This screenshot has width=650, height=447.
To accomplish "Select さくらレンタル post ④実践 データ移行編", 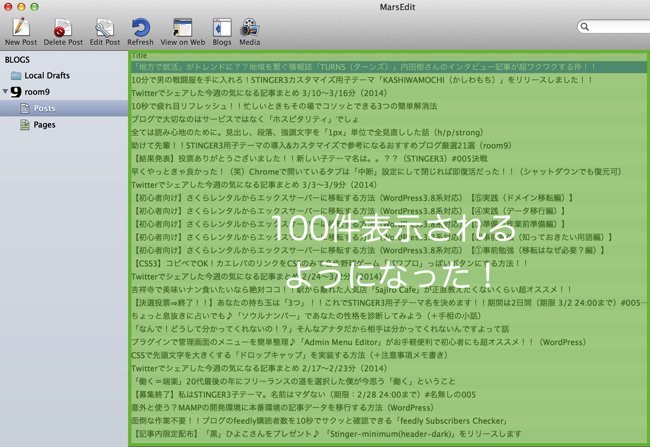I will pyautogui.click(x=388, y=211).
